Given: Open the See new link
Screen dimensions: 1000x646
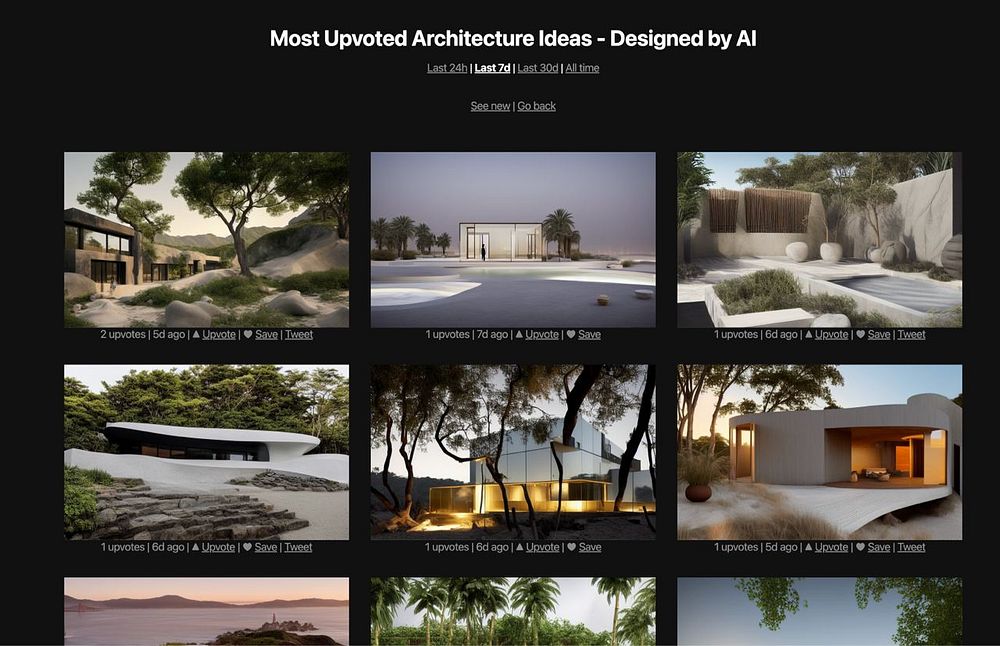Looking at the screenshot, I should [490, 106].
